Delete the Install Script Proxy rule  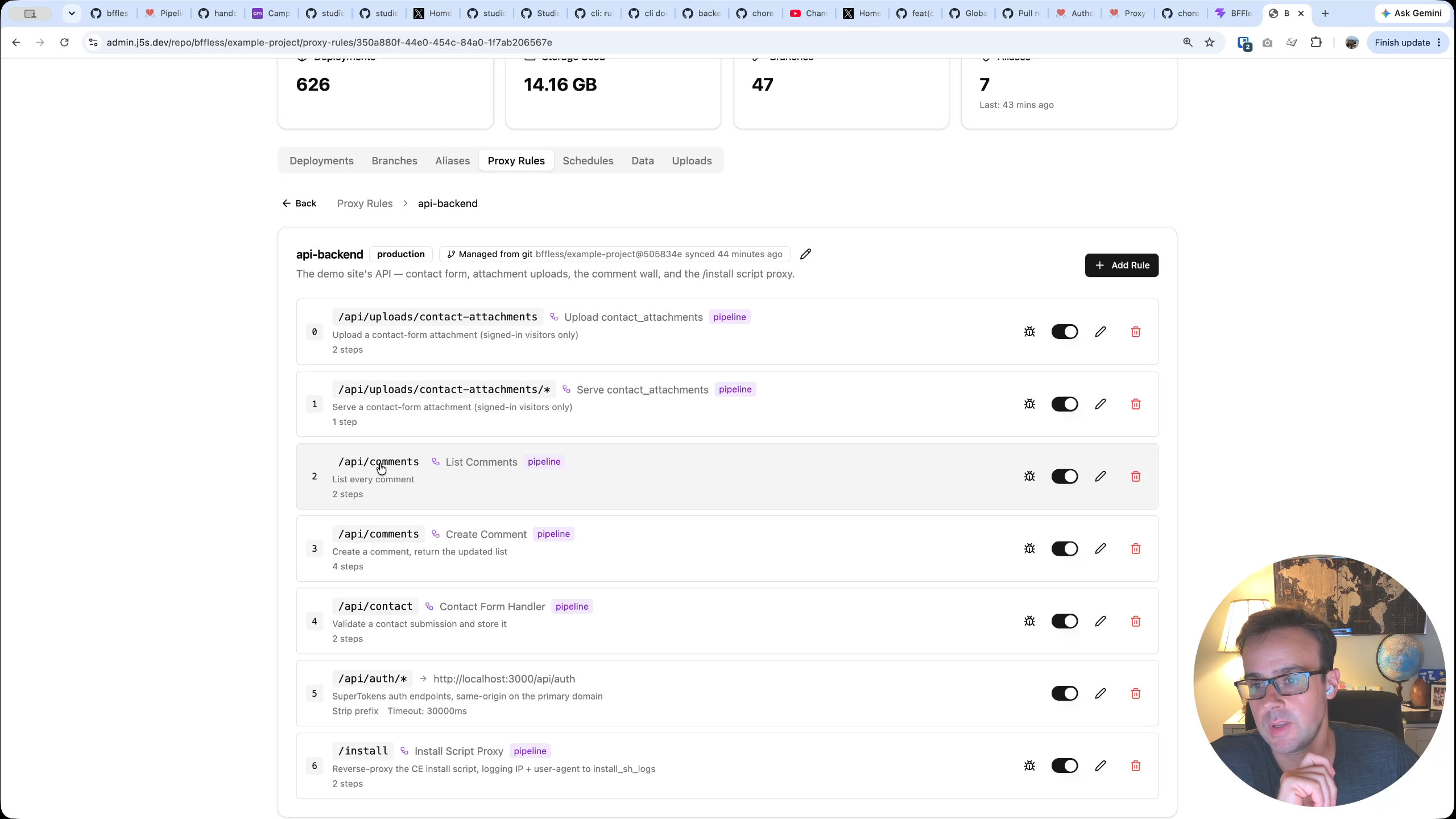click(x=1136, y=766)
